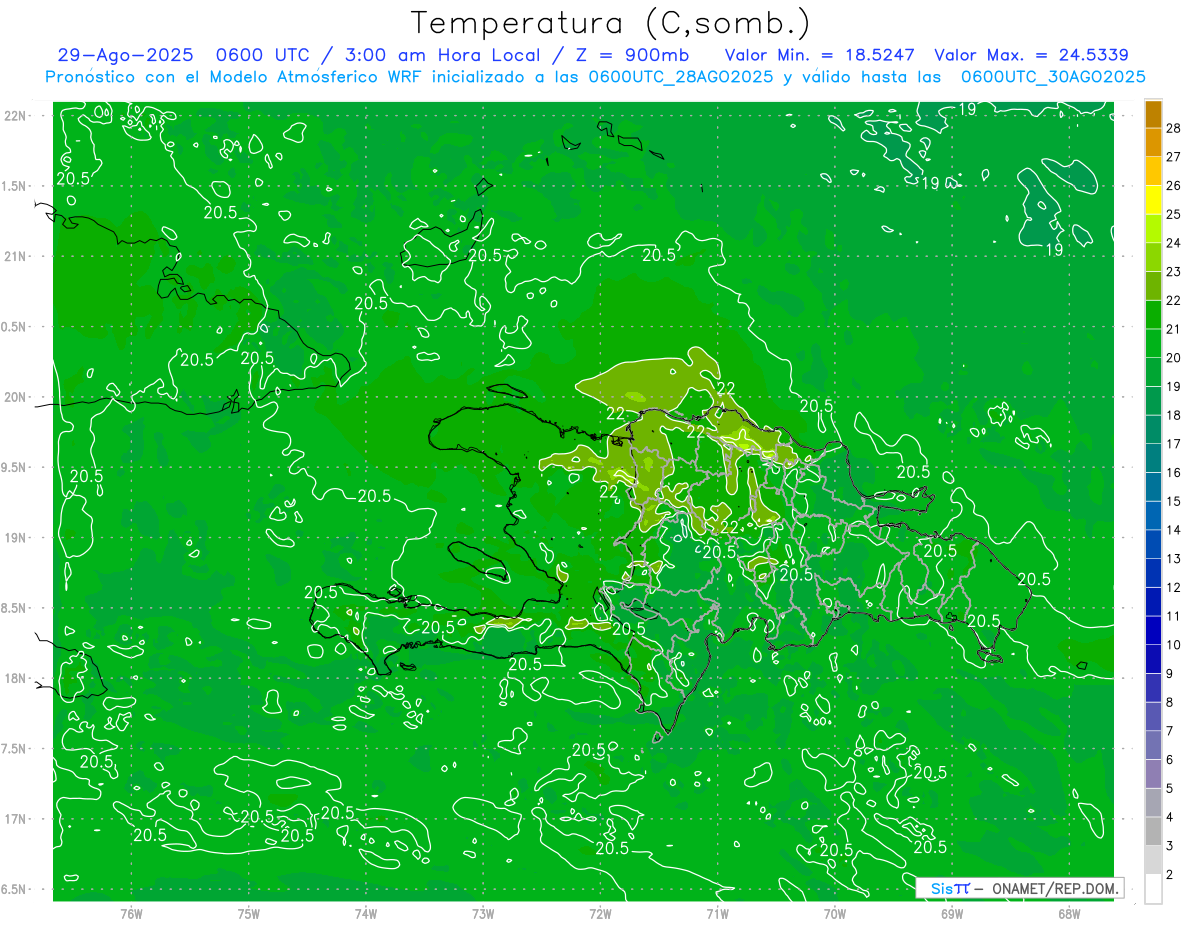Screen dimensions: 1200x927
Task: Click the dark orange band at color scale top
Action: click(1153, 113)
